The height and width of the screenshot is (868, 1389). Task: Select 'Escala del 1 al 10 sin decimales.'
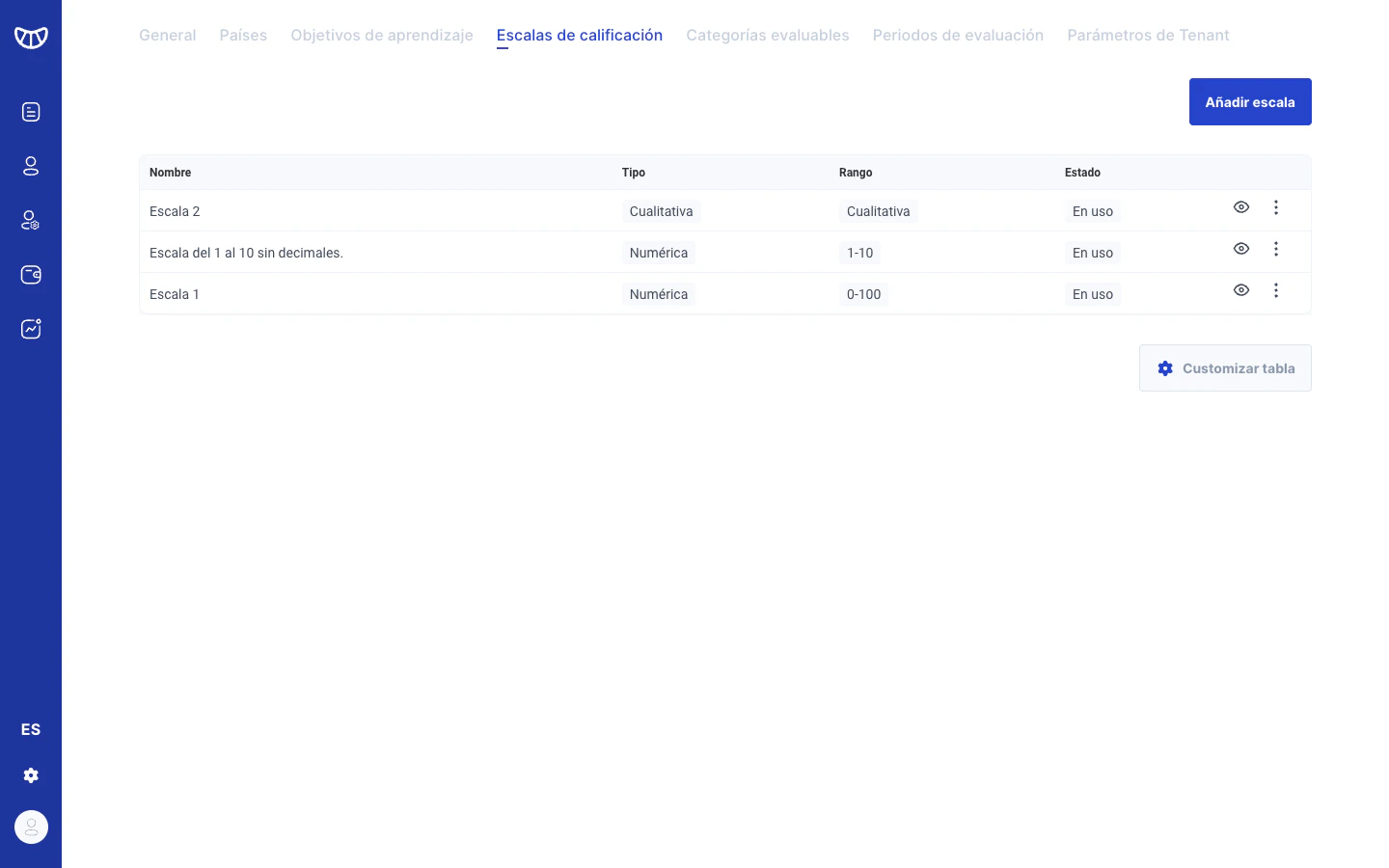tap(246, 253)
